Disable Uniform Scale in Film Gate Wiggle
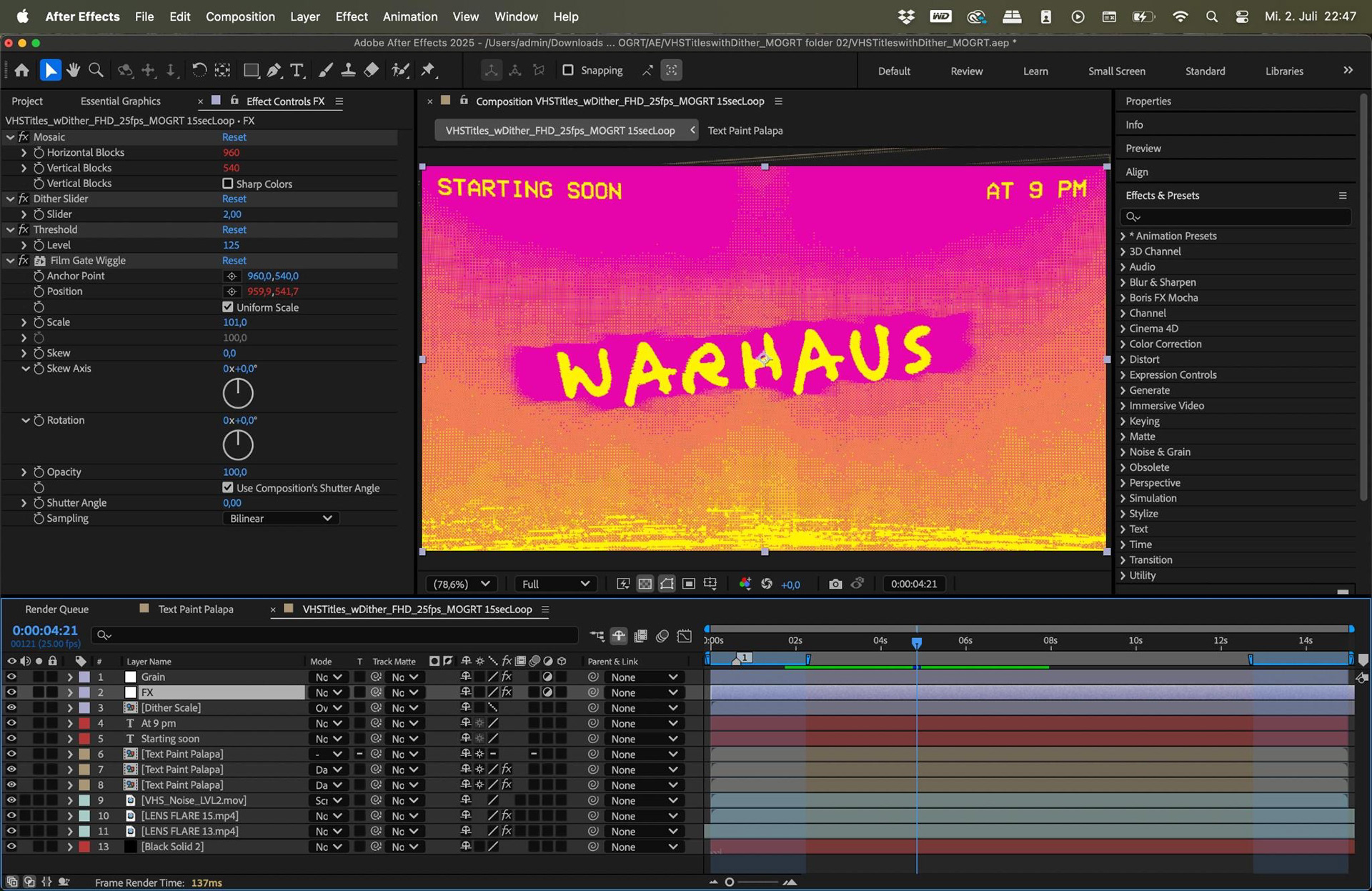Image resolution: width=1372 pixels, height=891 pixels. [x=227, y=307]
